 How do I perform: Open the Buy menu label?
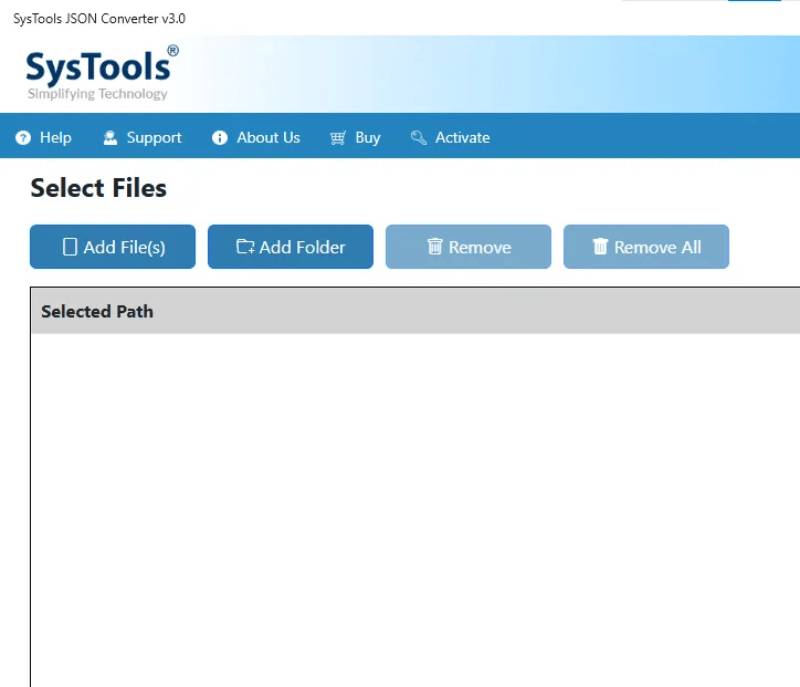tap(368, 138)
